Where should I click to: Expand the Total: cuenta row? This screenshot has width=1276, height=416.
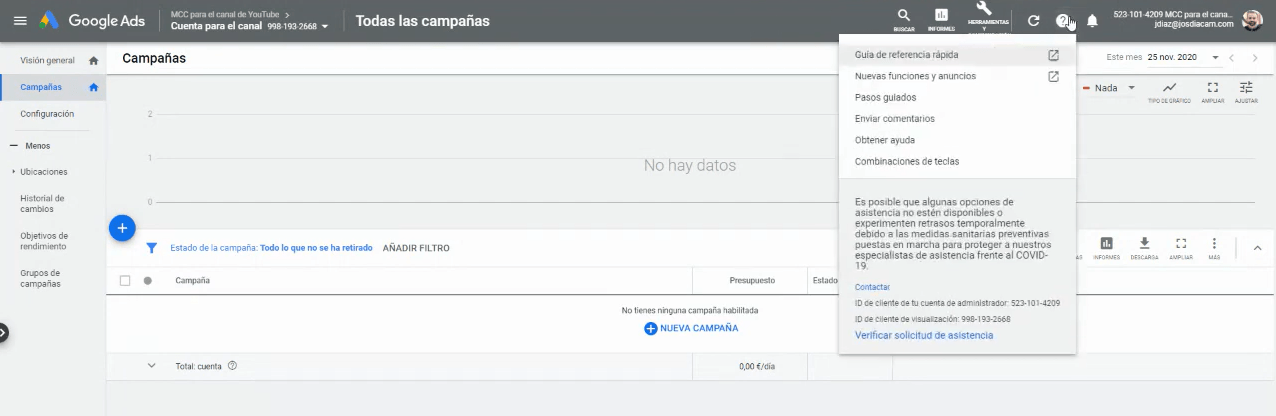[x=152, y=366]
